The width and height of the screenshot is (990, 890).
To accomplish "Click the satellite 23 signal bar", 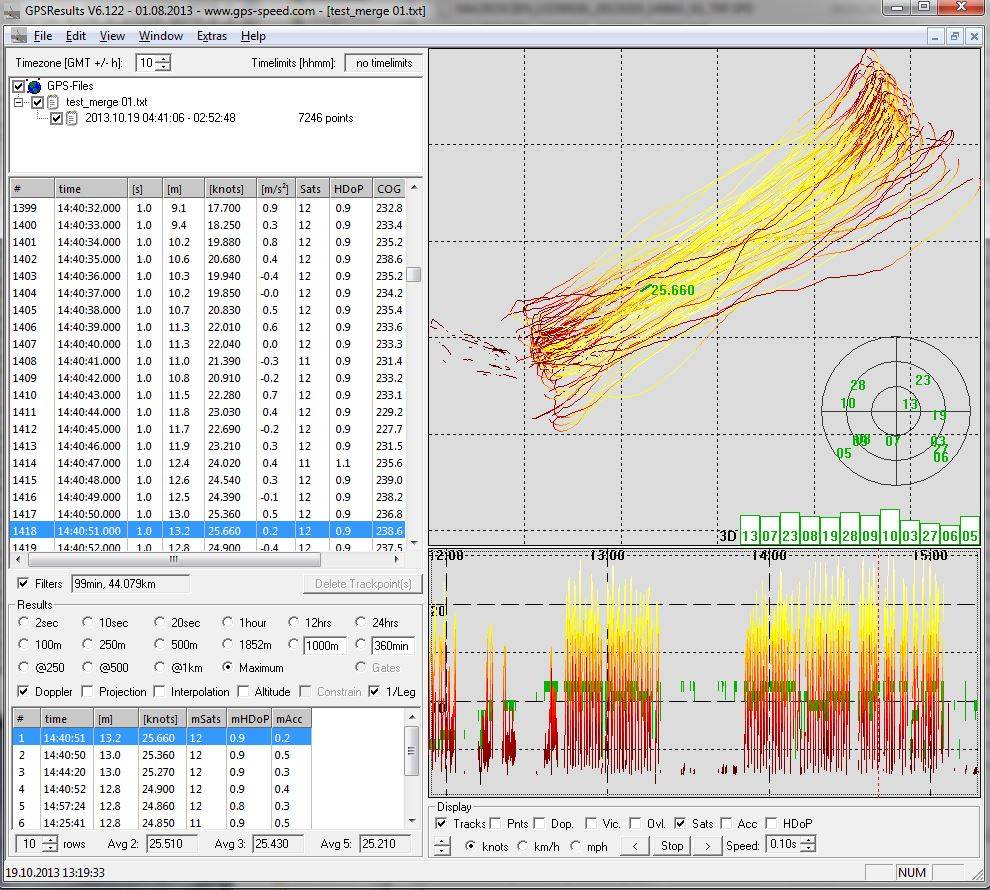I will [x=790, y=530].
